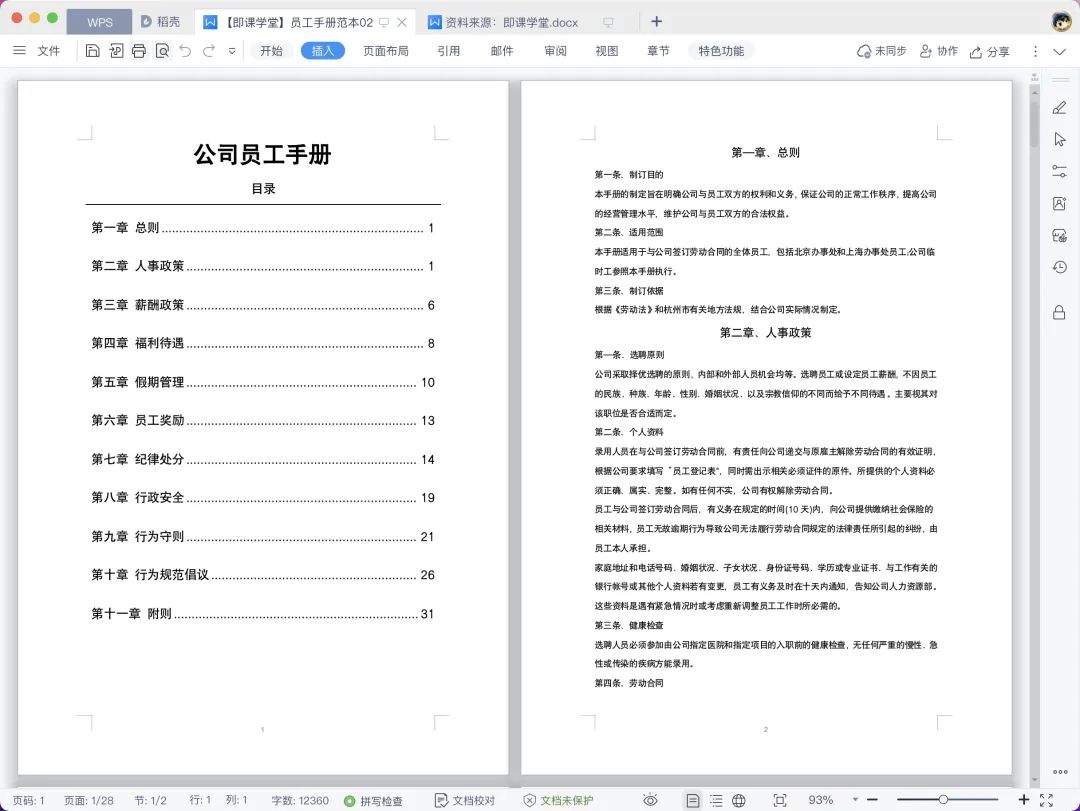
Task: Switch to the 资料来源：即课学堂.docx document tab
Action: [x=511, y=22]
